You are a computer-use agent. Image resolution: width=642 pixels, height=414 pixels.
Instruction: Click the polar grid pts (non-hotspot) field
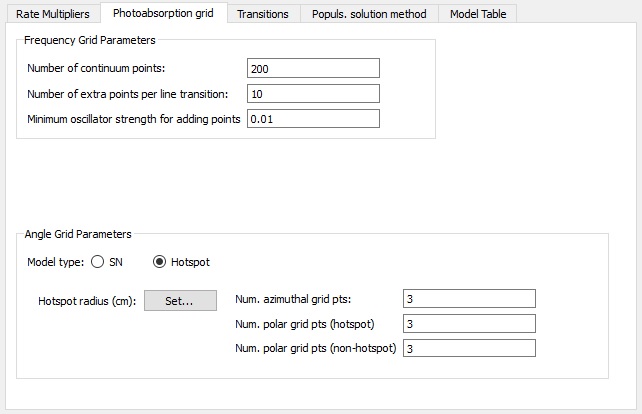click(468, 348)
